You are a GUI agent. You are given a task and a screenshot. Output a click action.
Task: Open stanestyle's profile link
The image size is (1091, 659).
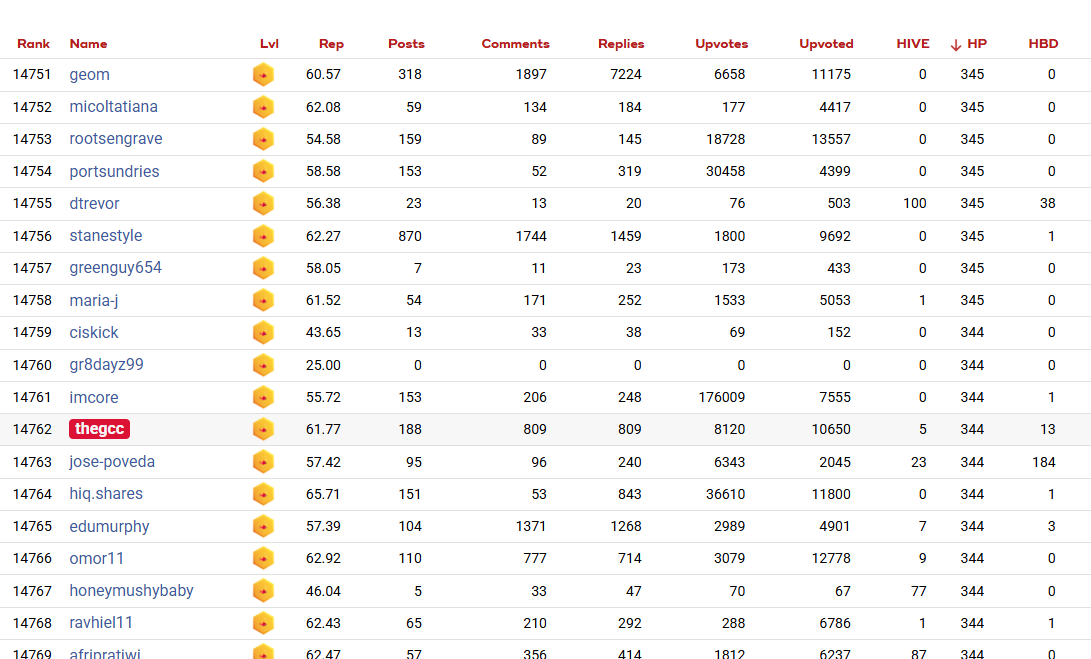[x=106, y=236]
